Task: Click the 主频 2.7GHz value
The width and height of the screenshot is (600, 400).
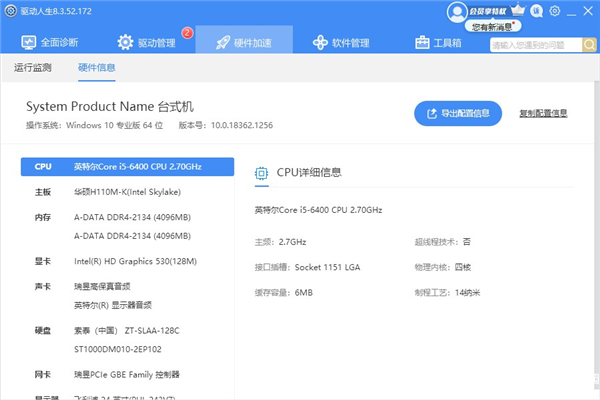Action: click(x=292, y=242)
